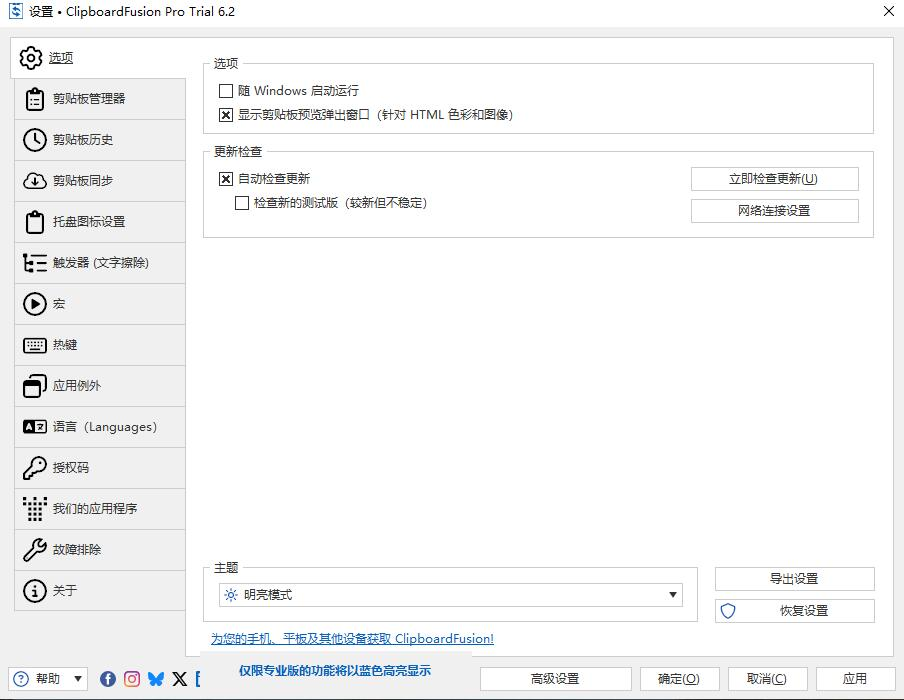904x700 pixels.
Task: Open the 热键 keyboard section
Action: point(98,345)
